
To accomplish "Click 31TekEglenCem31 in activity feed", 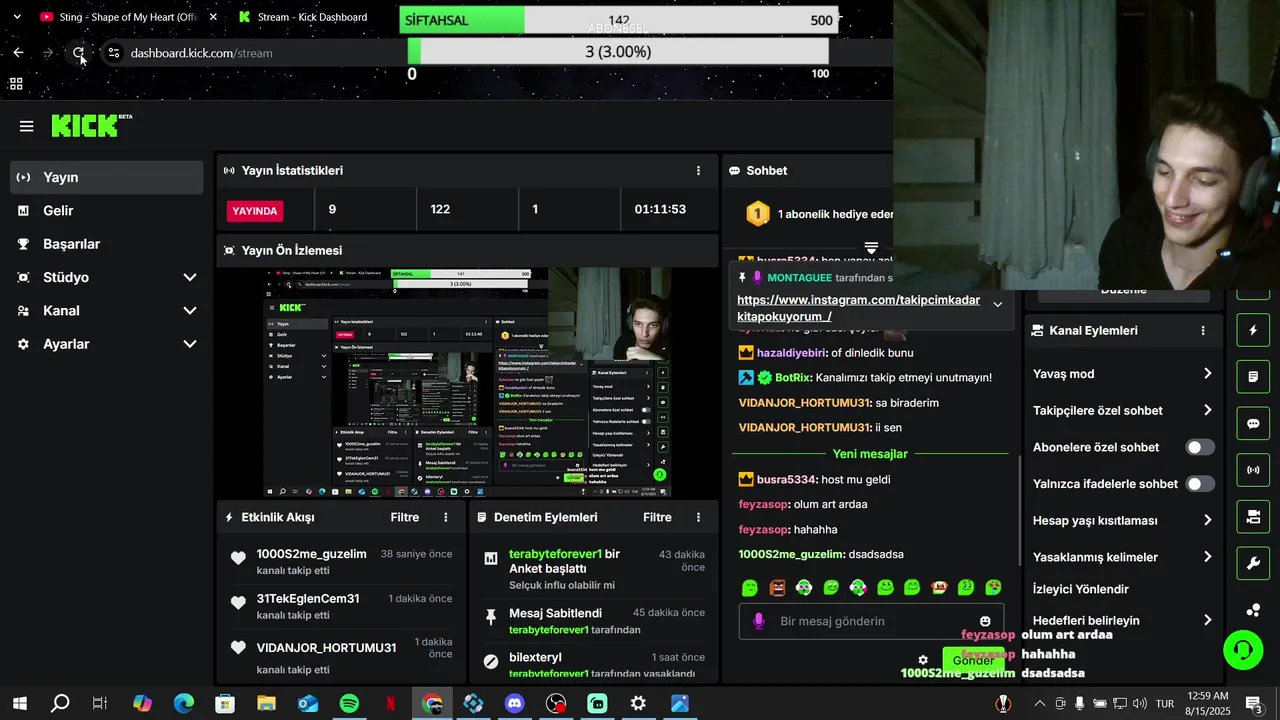I will point(308,599).
